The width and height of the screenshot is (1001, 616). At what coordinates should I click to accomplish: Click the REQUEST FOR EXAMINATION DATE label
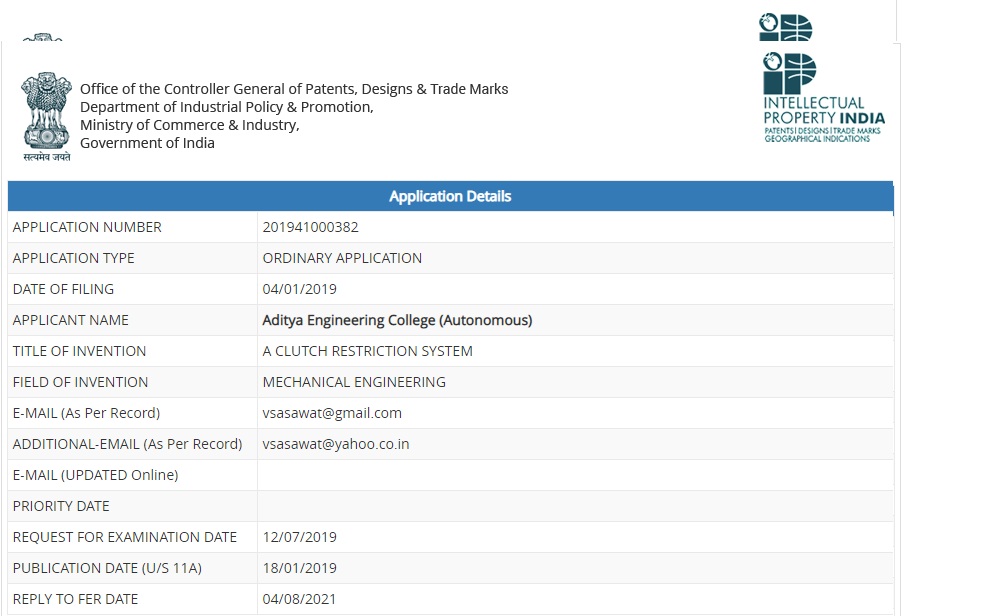click(x=124, y=537)
